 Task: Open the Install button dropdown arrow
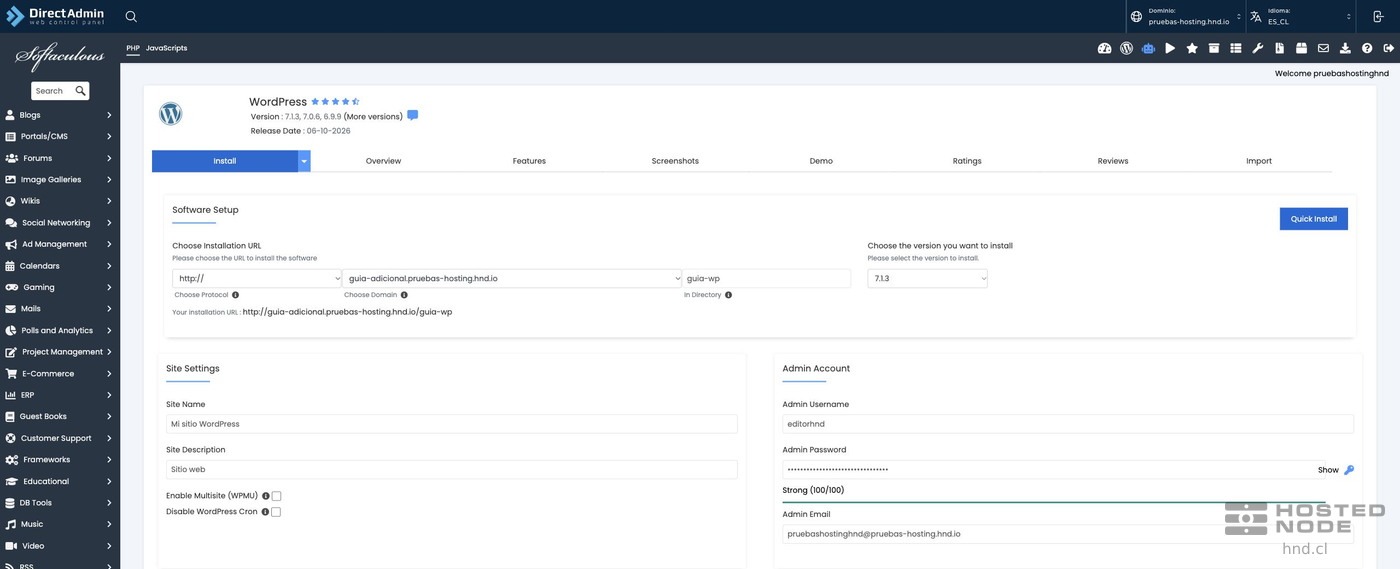tap(304, 161)
